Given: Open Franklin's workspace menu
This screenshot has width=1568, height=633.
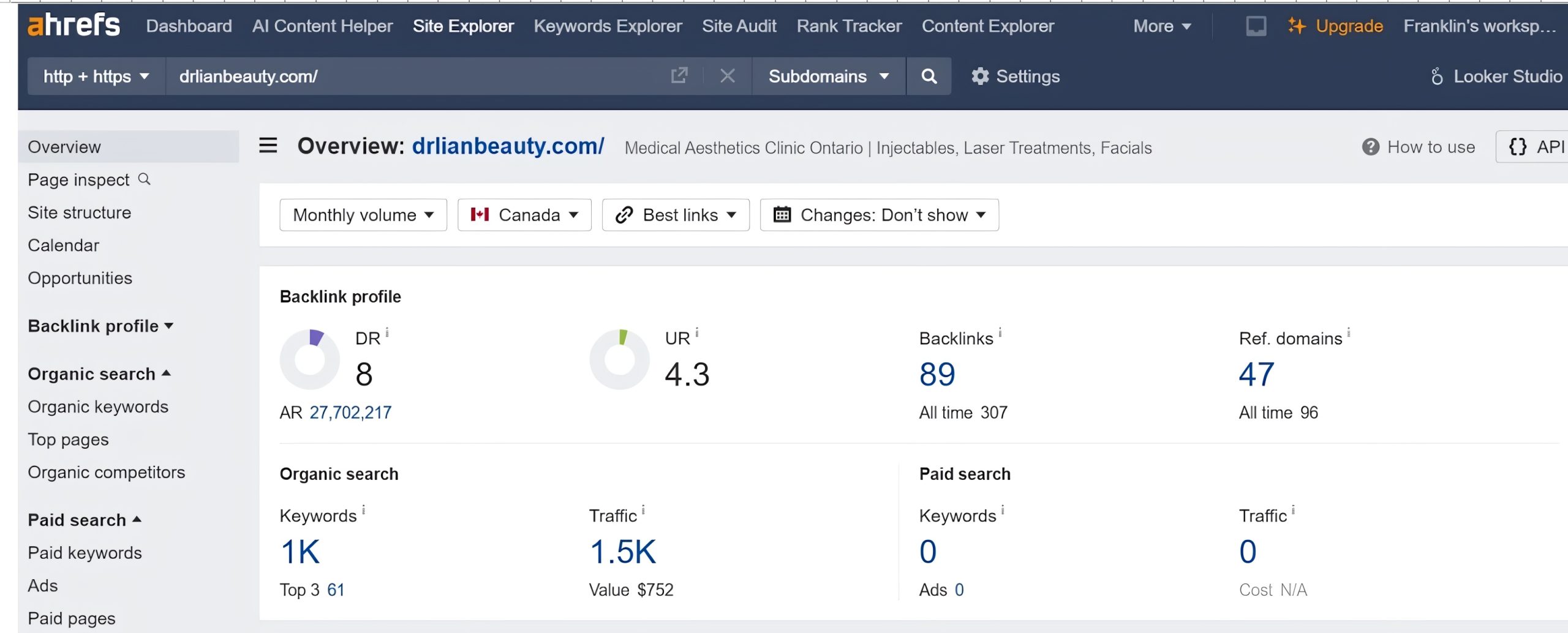Looking at the screenshot, I should [x=1480, y=26].
